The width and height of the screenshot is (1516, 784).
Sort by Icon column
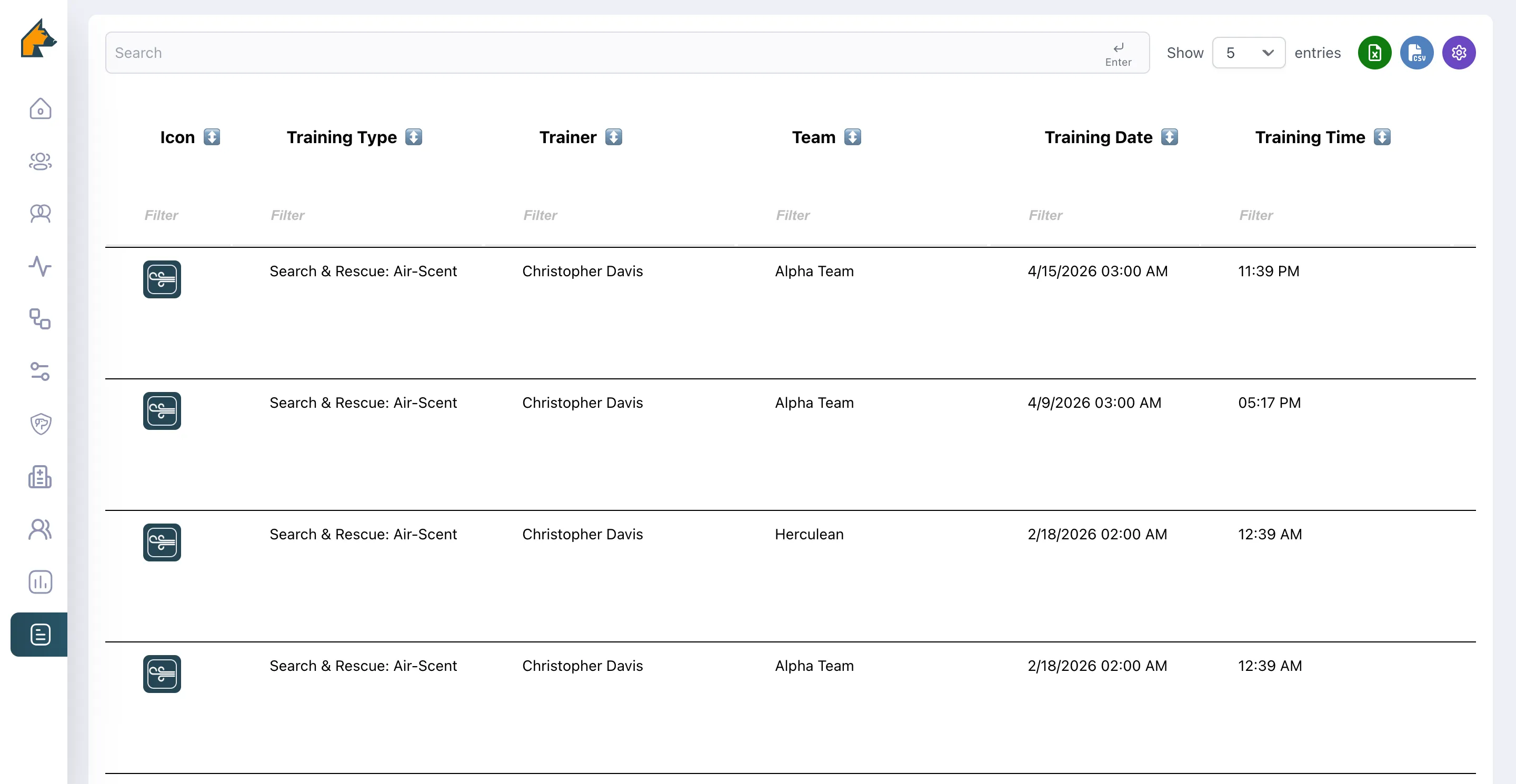212,137
